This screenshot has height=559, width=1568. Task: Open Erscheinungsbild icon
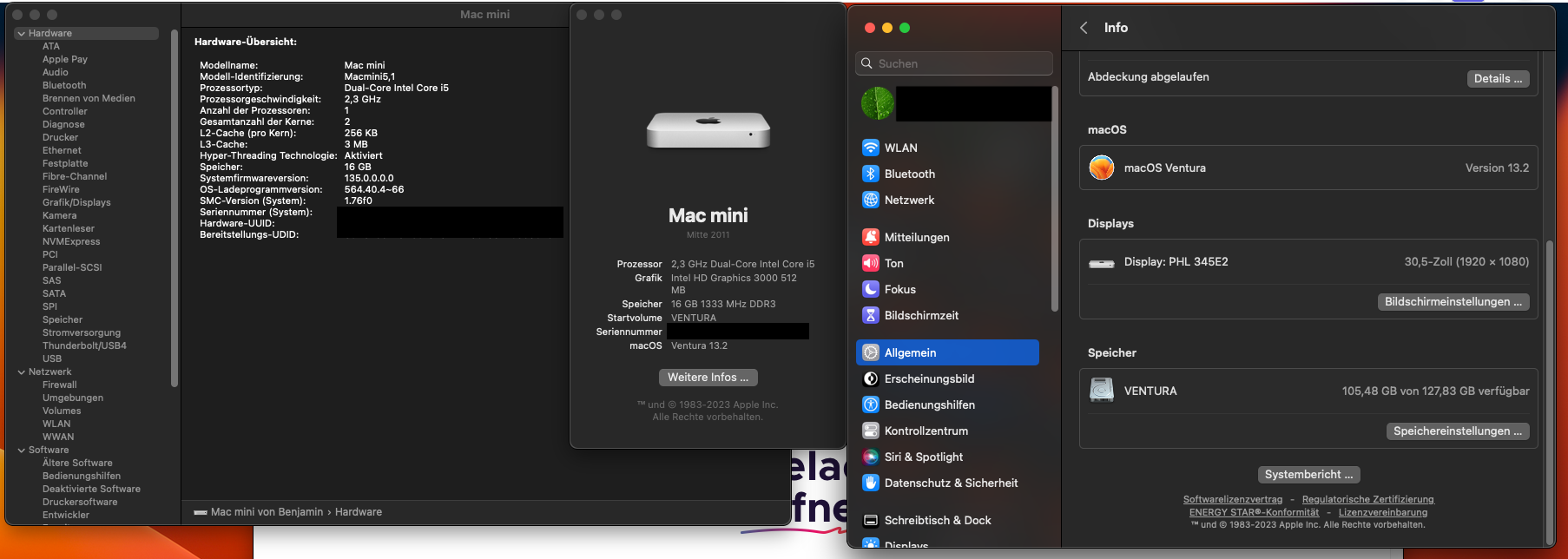pos(870,378)
